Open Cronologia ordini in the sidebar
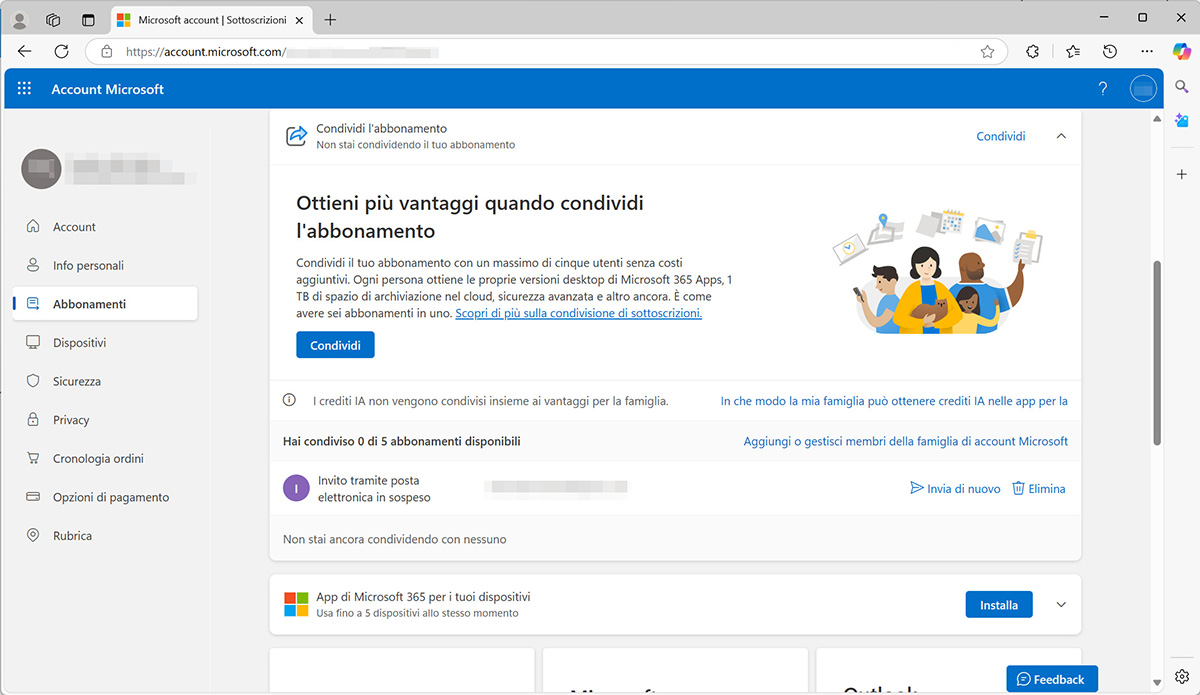The image size is (1200, 695). point(33,458)
